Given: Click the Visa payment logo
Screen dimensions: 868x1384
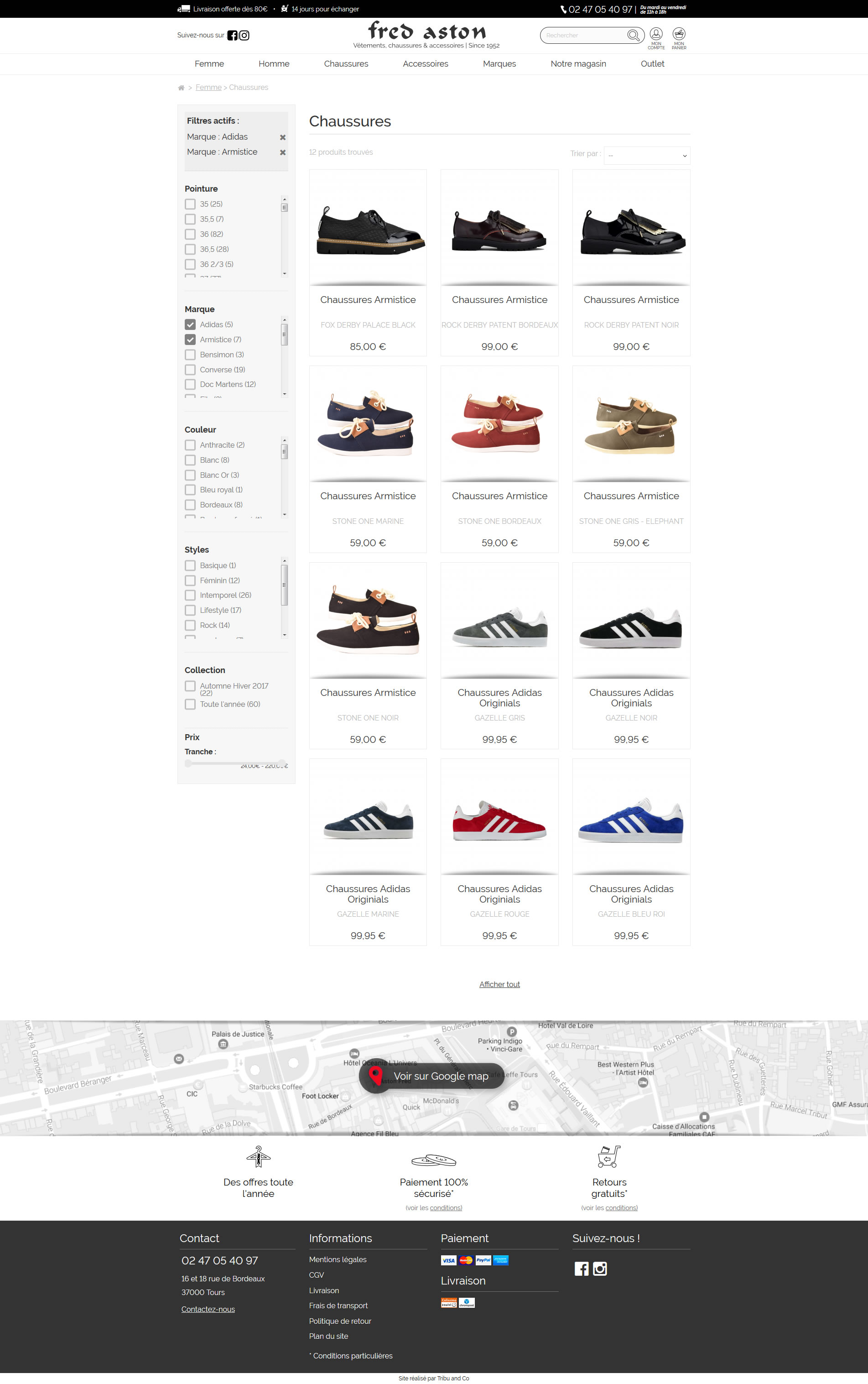Looking at the screenshot, I should click(x=449, y=1260).
